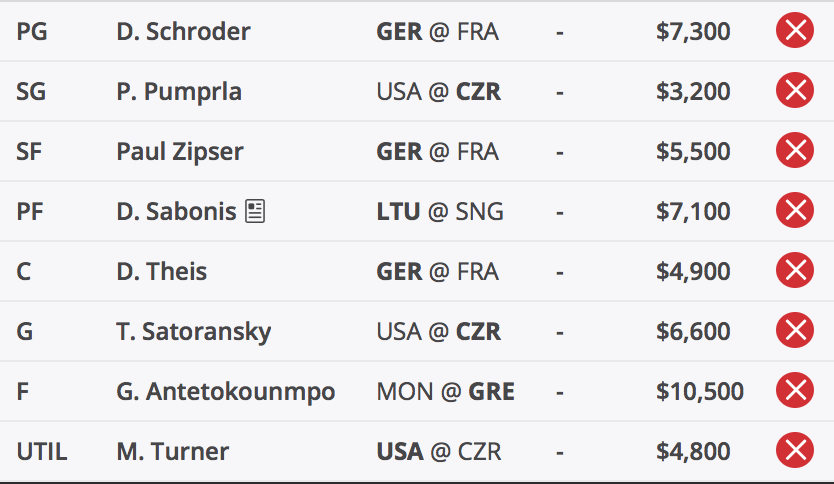Image resolution: width=834 pixels, height=484 pixels.
Task: Click the PG position label
Action: coord(31,31)
